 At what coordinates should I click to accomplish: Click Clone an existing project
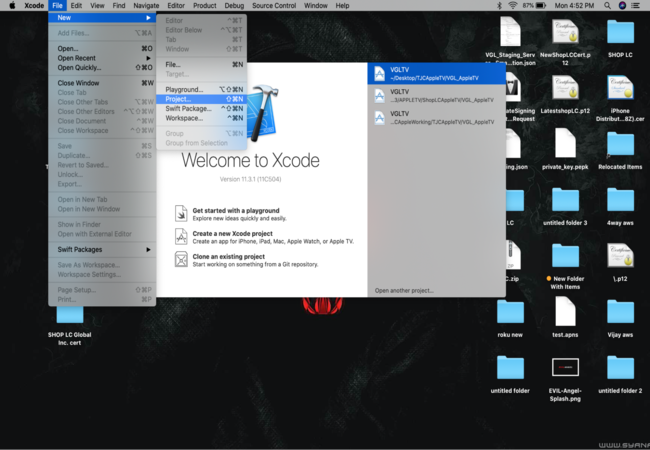228,256
